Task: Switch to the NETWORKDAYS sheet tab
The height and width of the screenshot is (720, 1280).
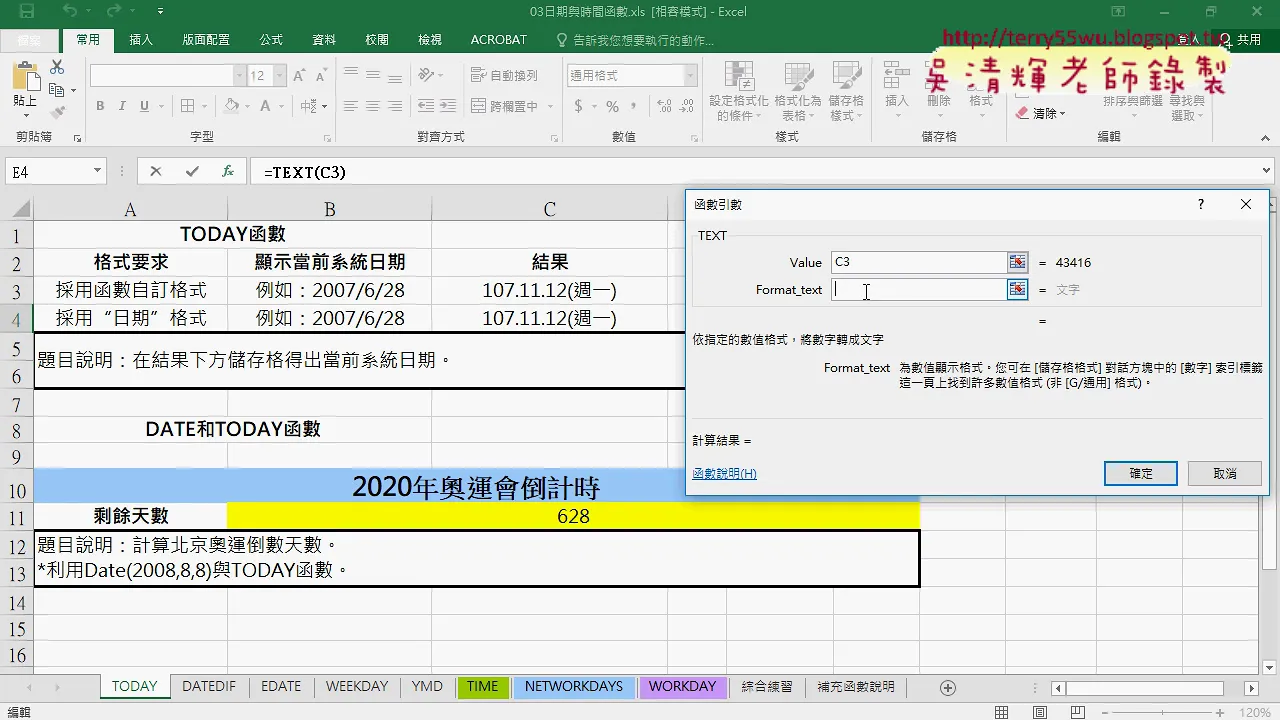Action: point(573,687)
